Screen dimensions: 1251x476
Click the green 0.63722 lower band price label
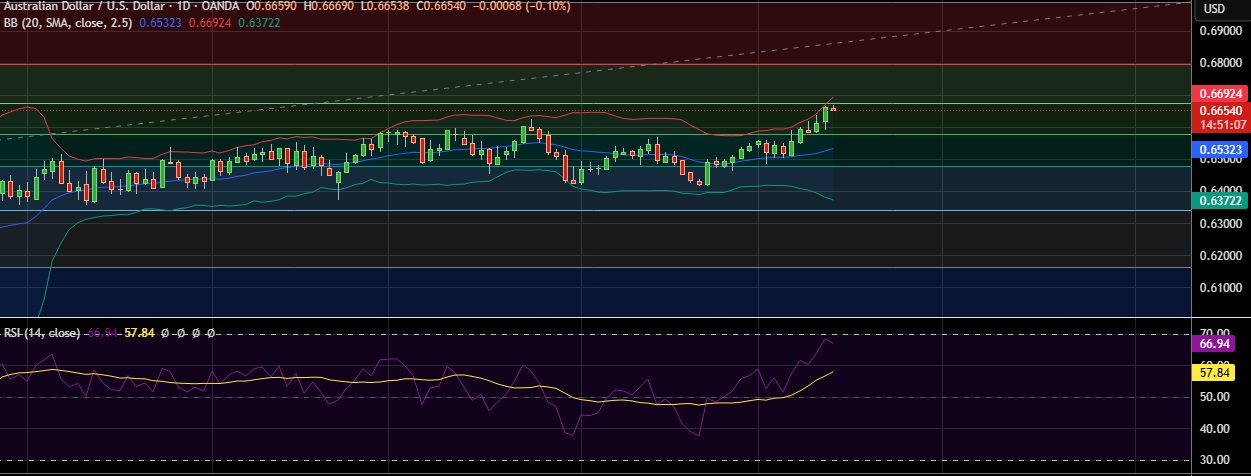click(x=1220, y=201)
